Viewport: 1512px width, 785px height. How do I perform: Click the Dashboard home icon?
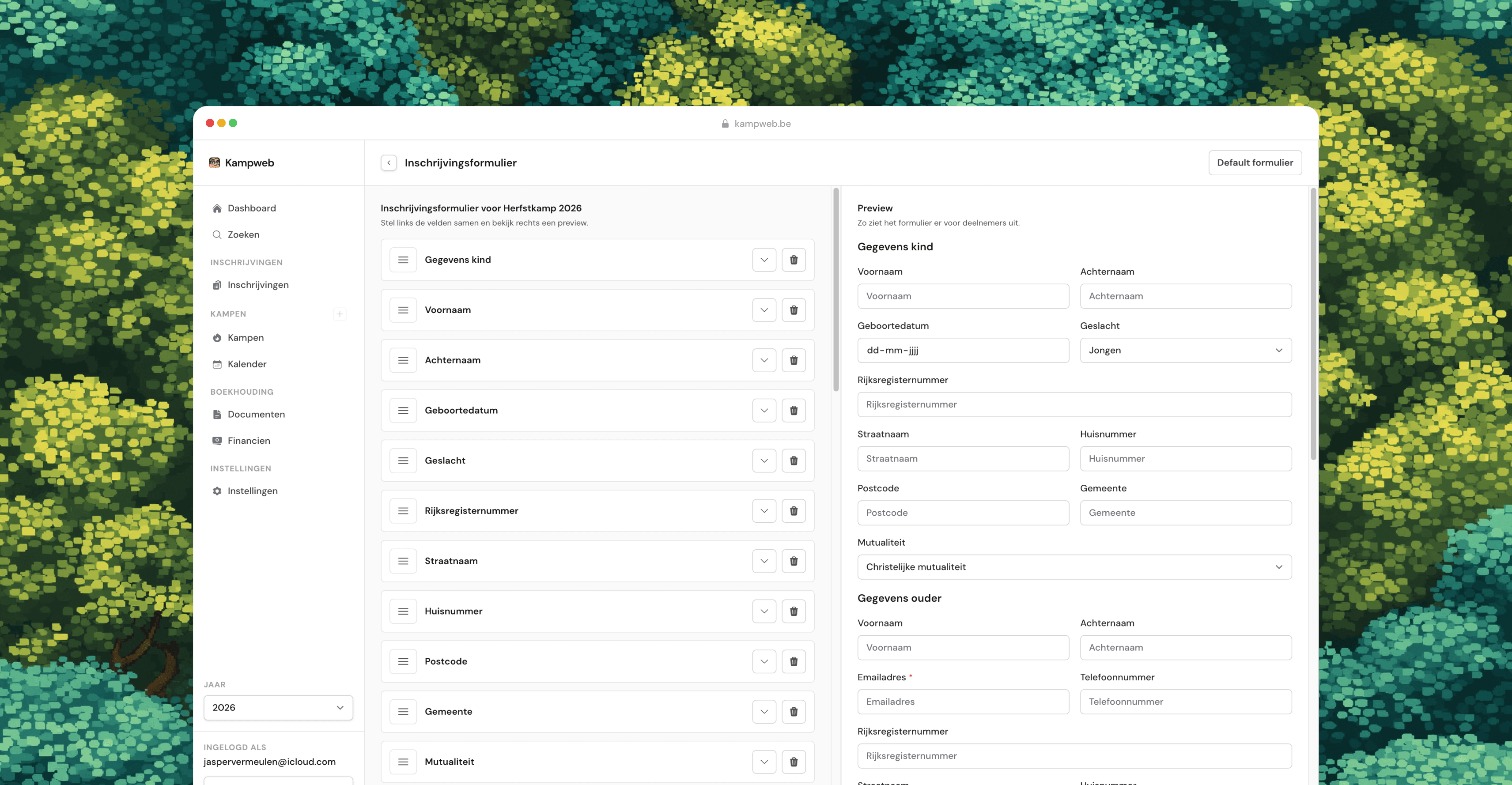coord(216,208)
